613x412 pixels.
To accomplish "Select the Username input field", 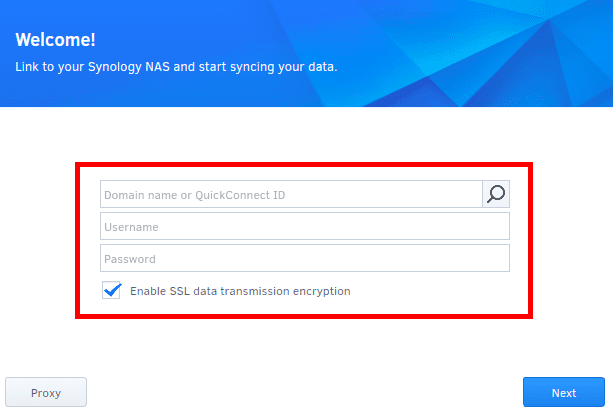I will point(305,226).
